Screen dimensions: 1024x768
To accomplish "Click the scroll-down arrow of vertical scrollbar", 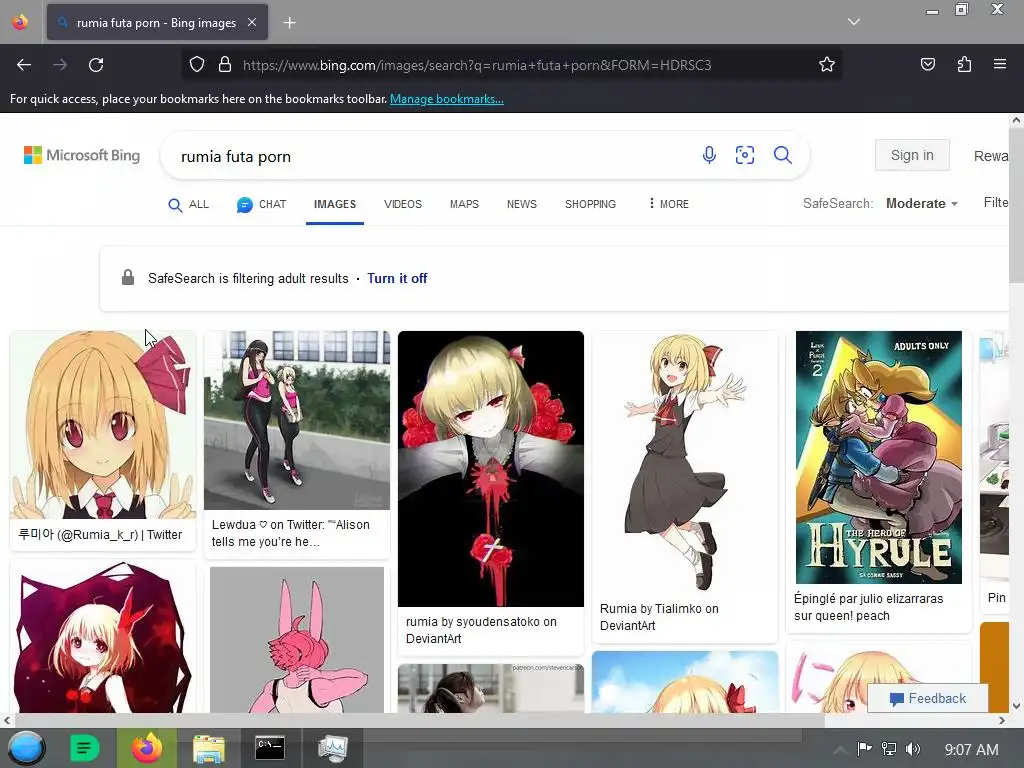I will click(1016, 706).
